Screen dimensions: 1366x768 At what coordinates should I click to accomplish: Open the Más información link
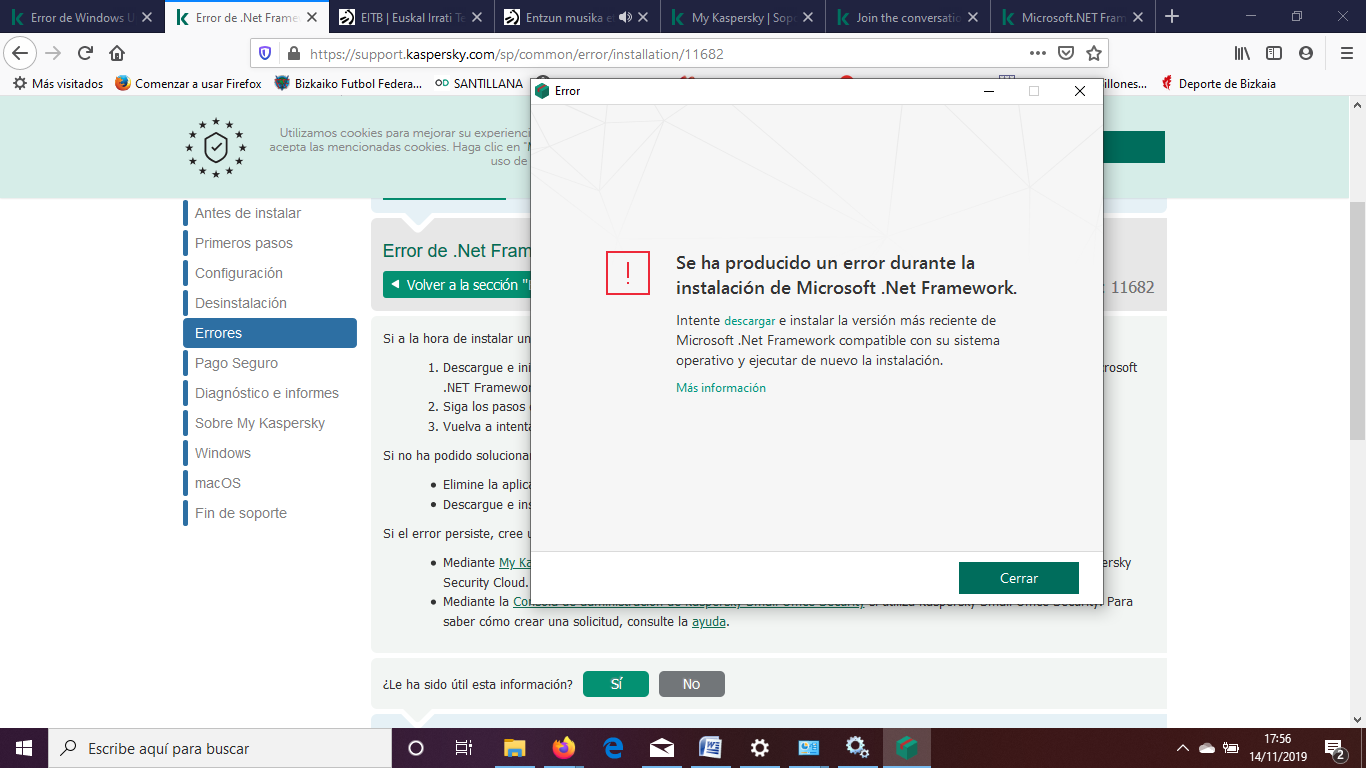721,388
